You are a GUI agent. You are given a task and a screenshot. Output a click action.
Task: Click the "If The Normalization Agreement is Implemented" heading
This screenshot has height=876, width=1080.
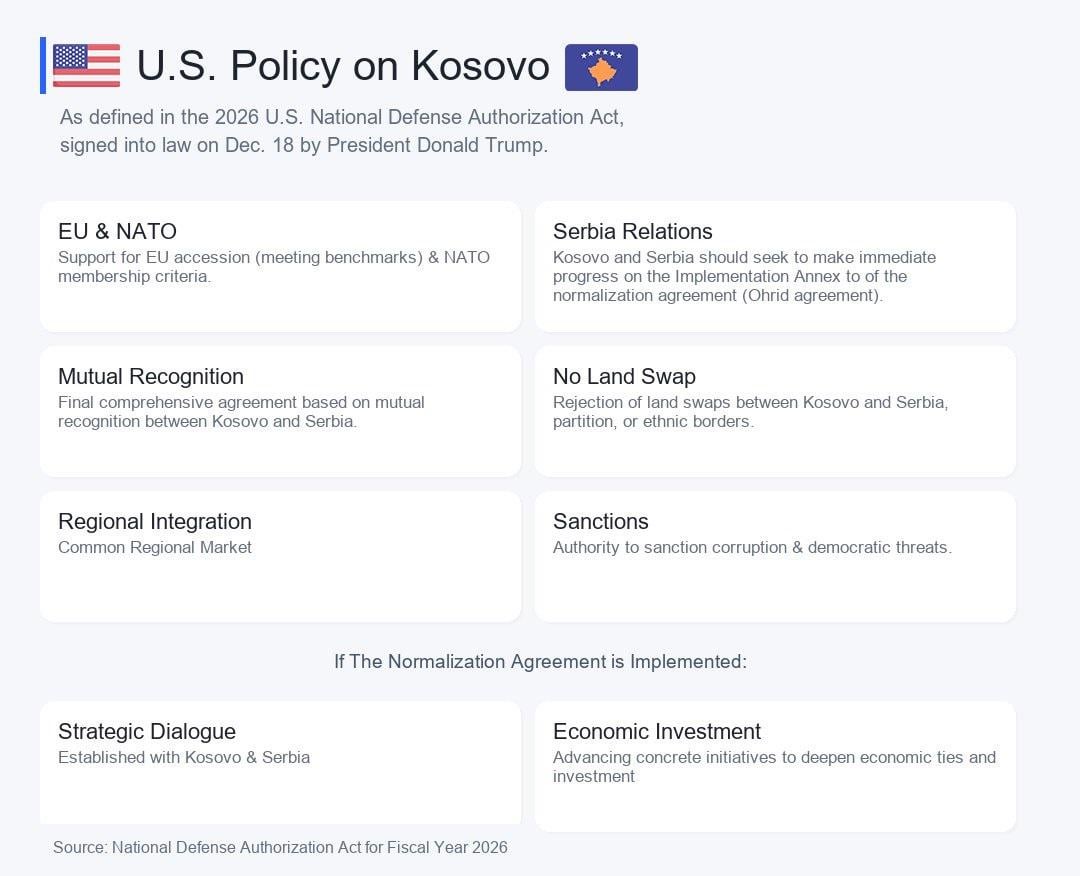[x=540, y=662]
